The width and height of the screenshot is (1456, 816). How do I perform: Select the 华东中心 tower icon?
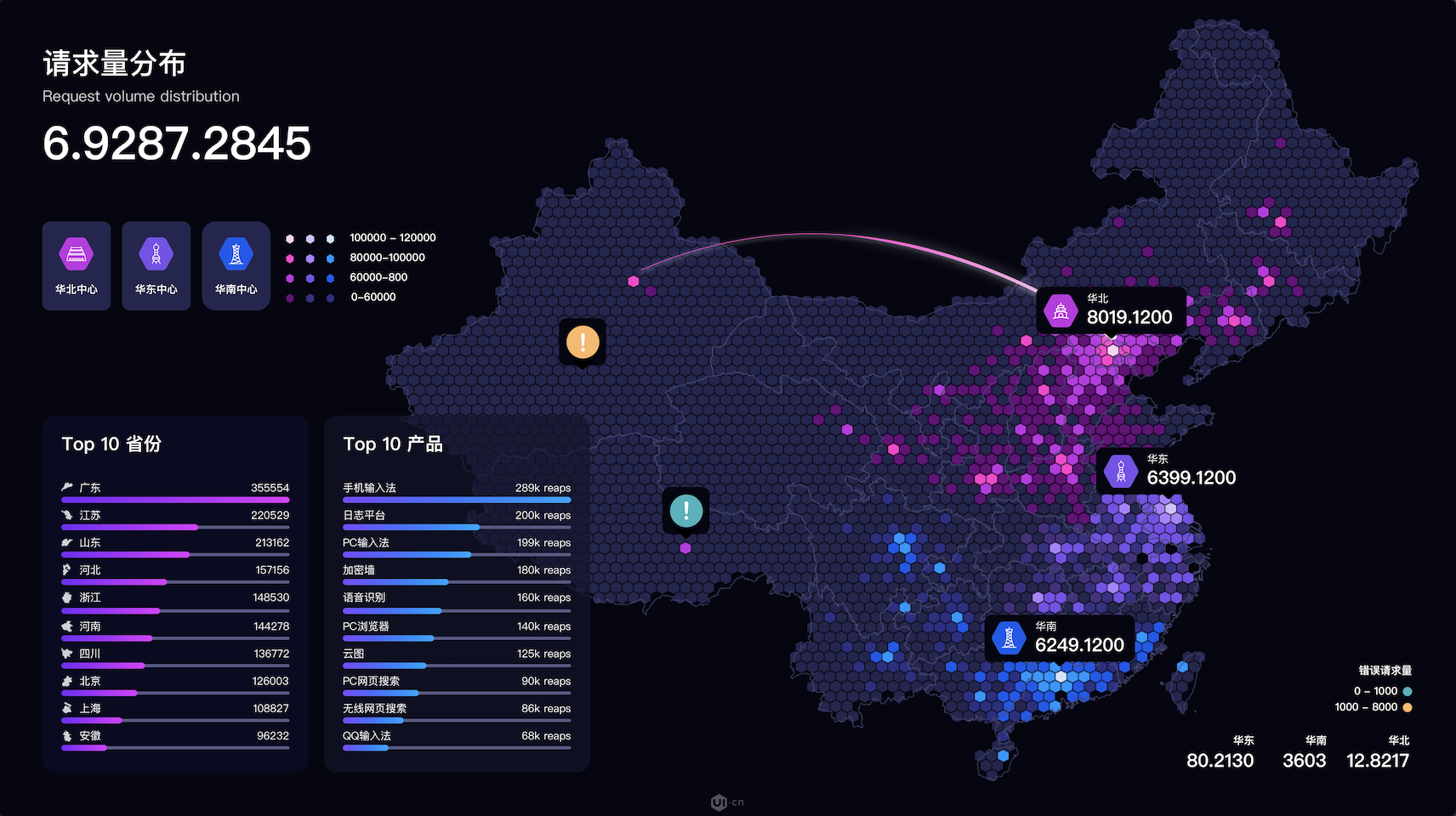tap(156, 254)
